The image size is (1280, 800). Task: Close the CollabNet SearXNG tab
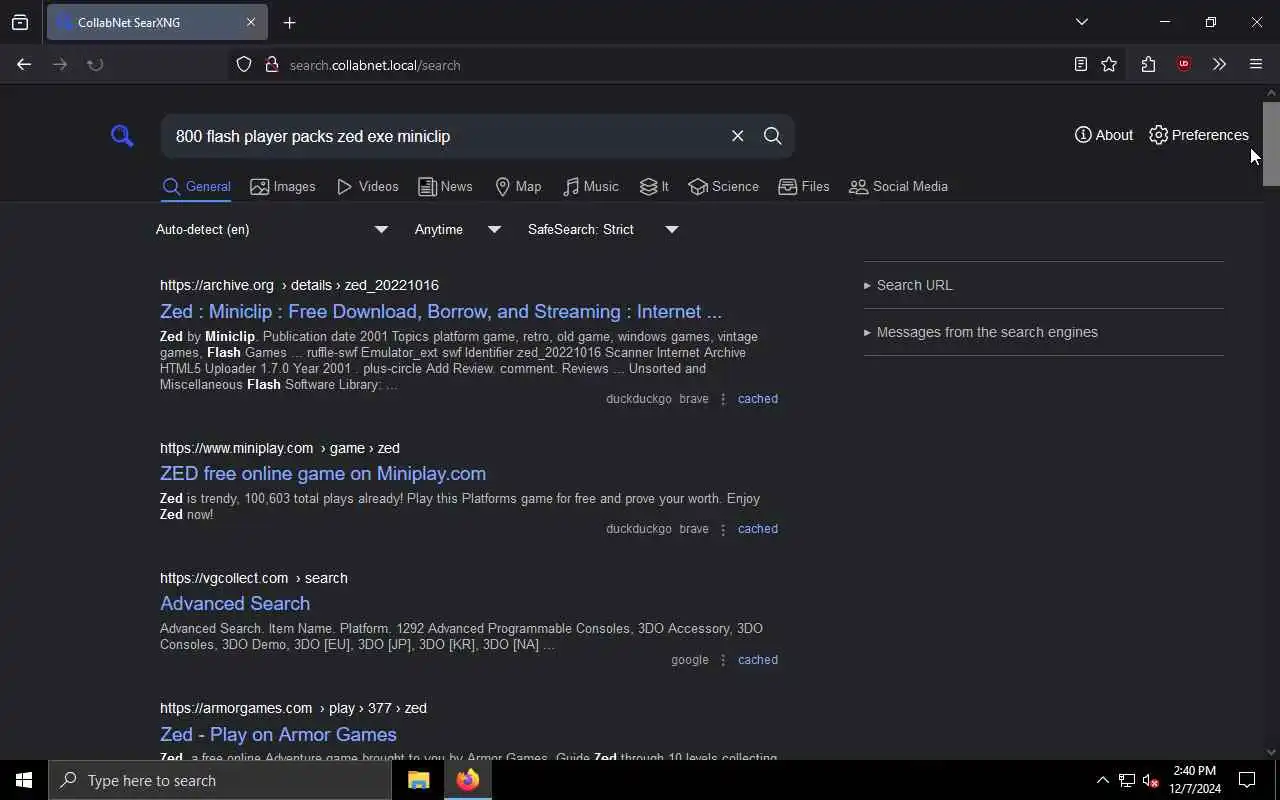(251, 22)
